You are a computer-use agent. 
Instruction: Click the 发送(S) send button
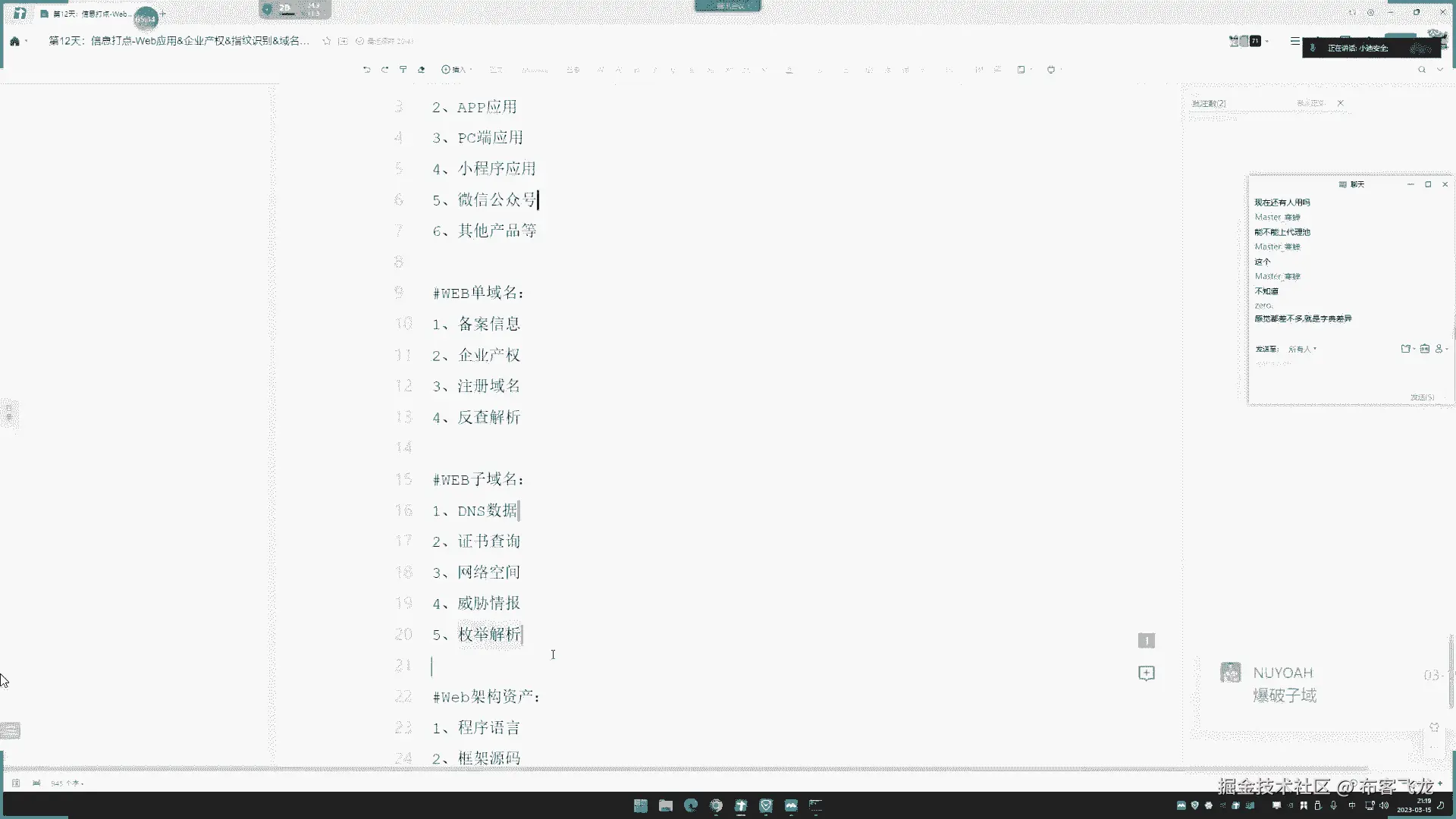pos(1422,397)
